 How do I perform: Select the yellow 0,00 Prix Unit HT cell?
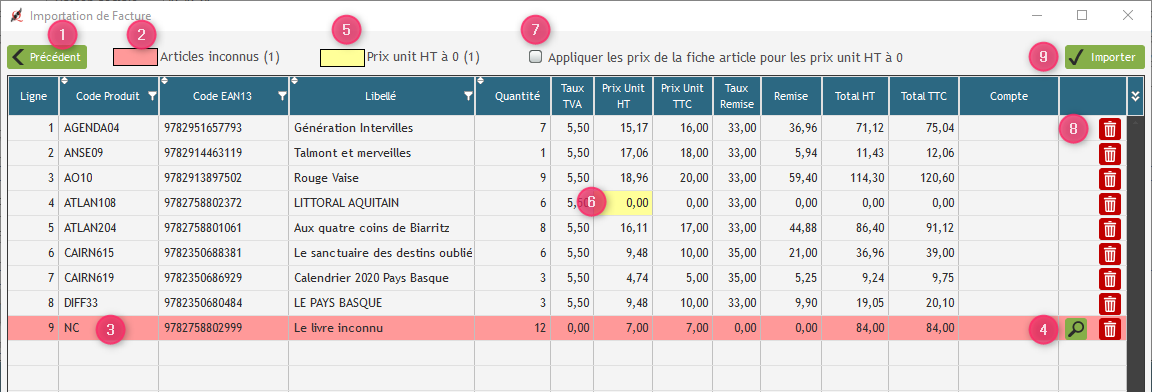click(623, 203)
